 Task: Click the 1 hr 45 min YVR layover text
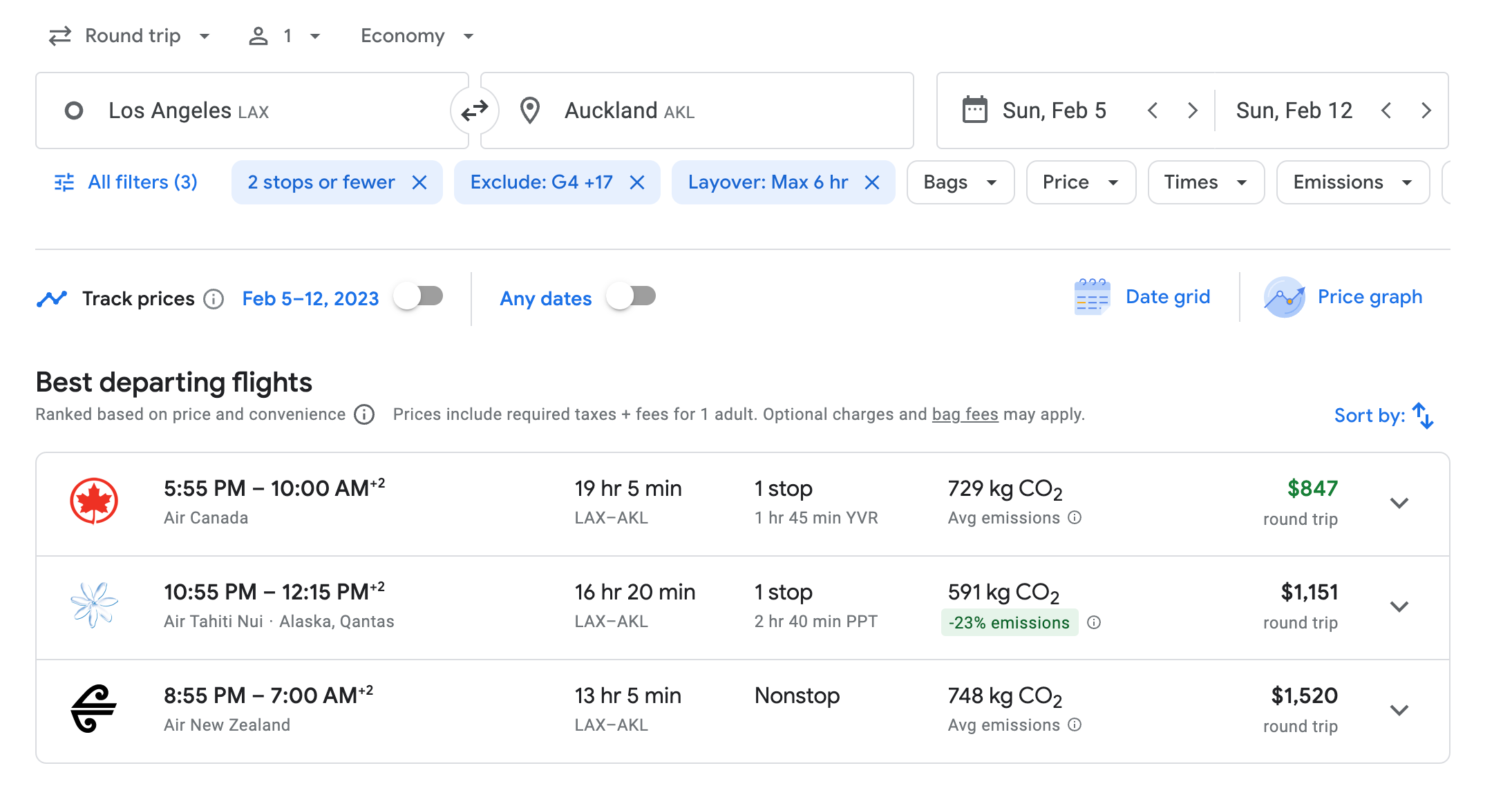click(x=816, y=518)
